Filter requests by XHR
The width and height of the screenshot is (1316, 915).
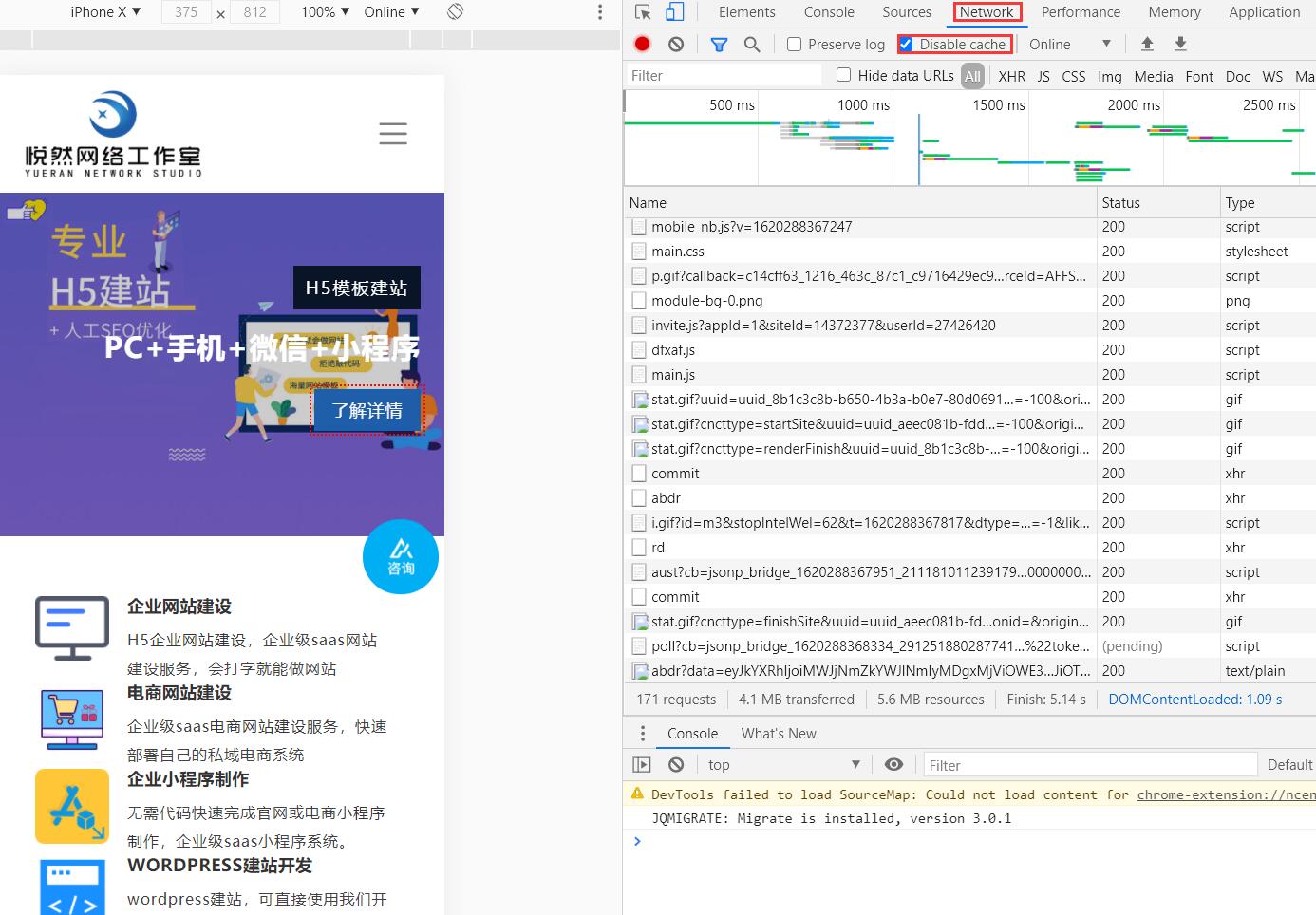pos(1012,76)
